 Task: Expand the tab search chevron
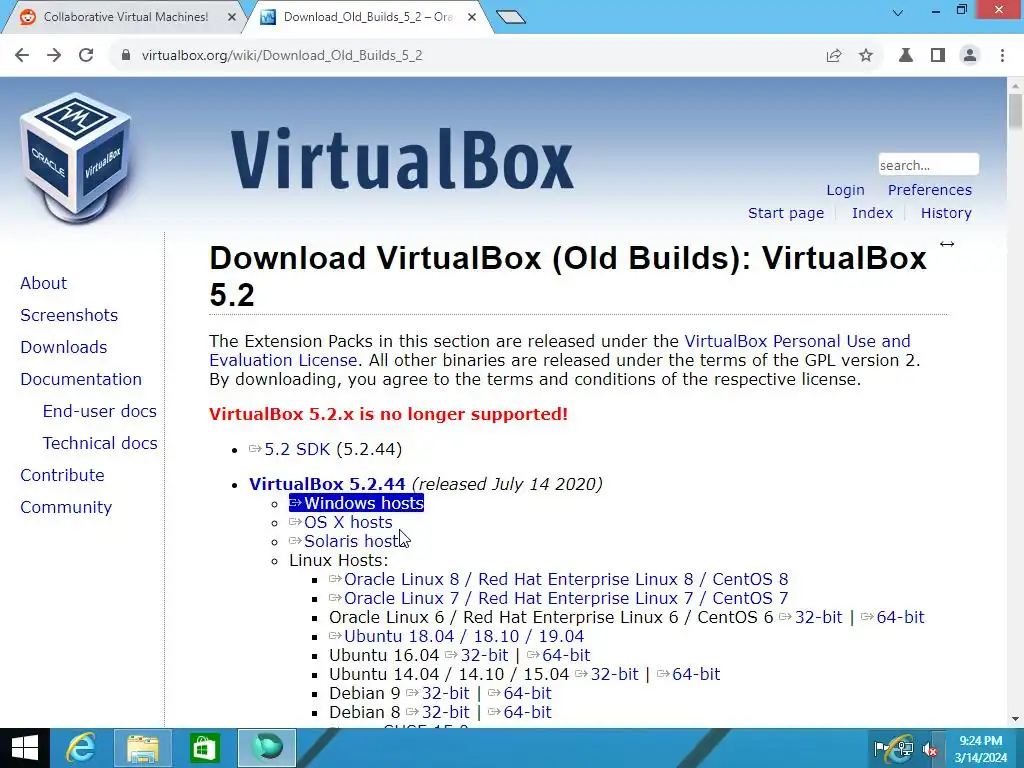point(898,12)
